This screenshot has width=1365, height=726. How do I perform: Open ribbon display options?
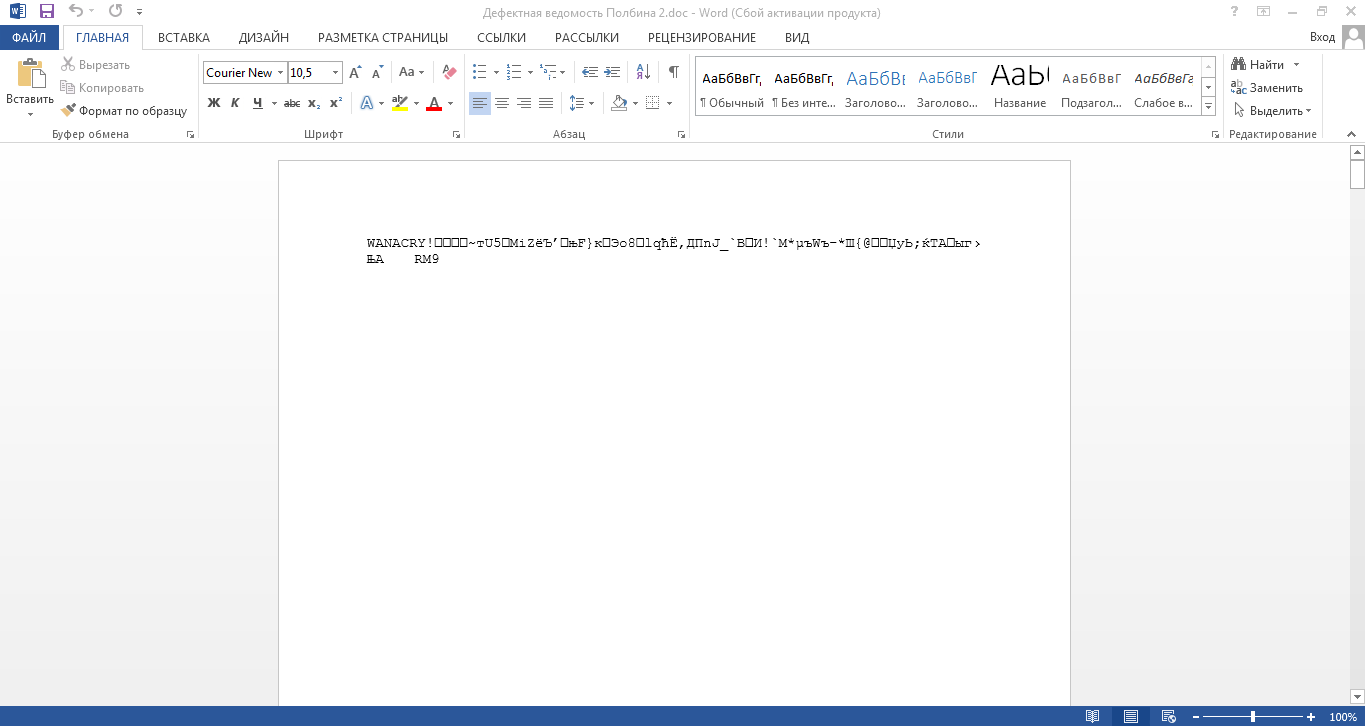coord(1264,12)
